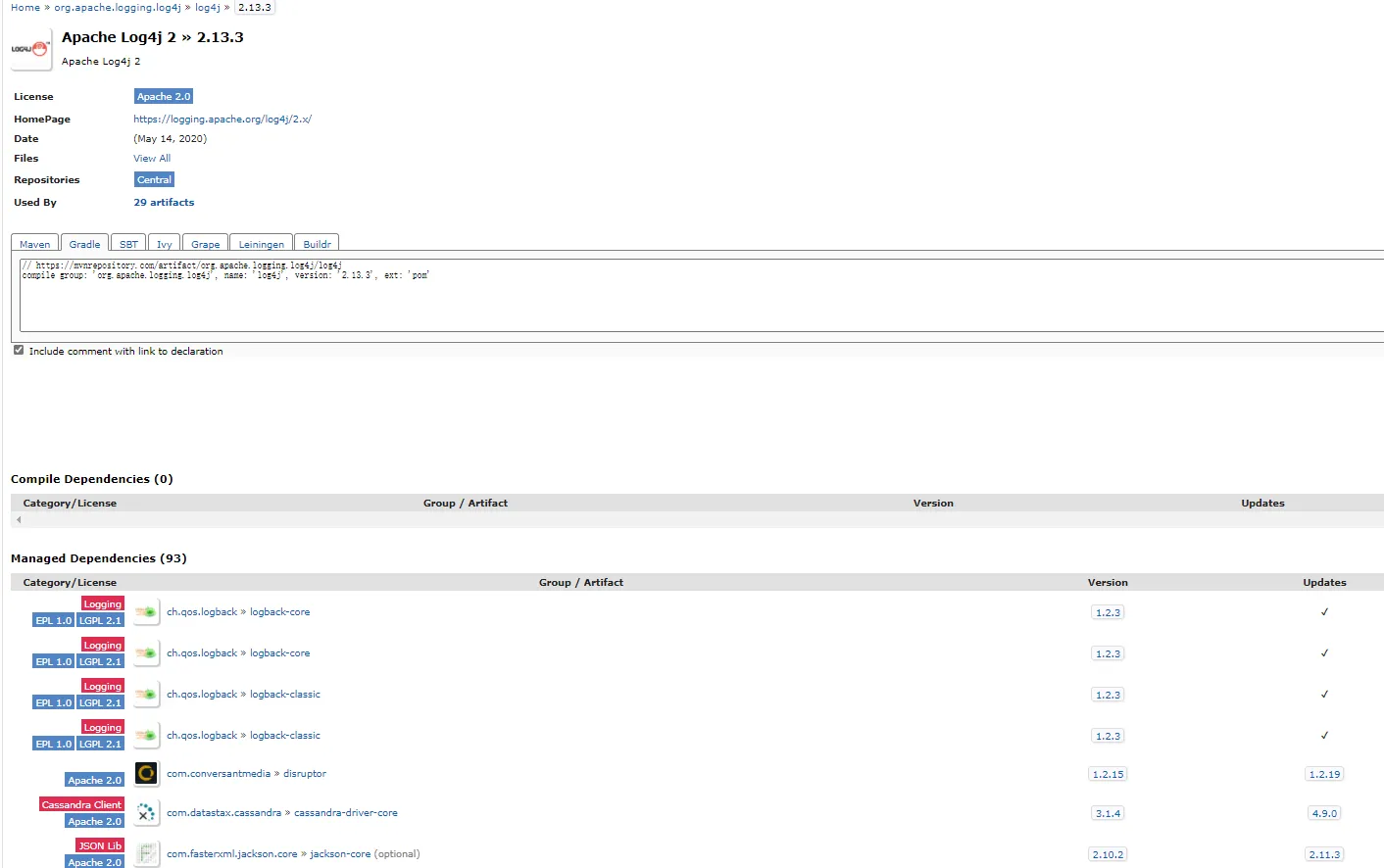Image resolution: width=1384 pixels, height=868 pixels.
Task: Select the Gradle tab
Action: (85, 244)
